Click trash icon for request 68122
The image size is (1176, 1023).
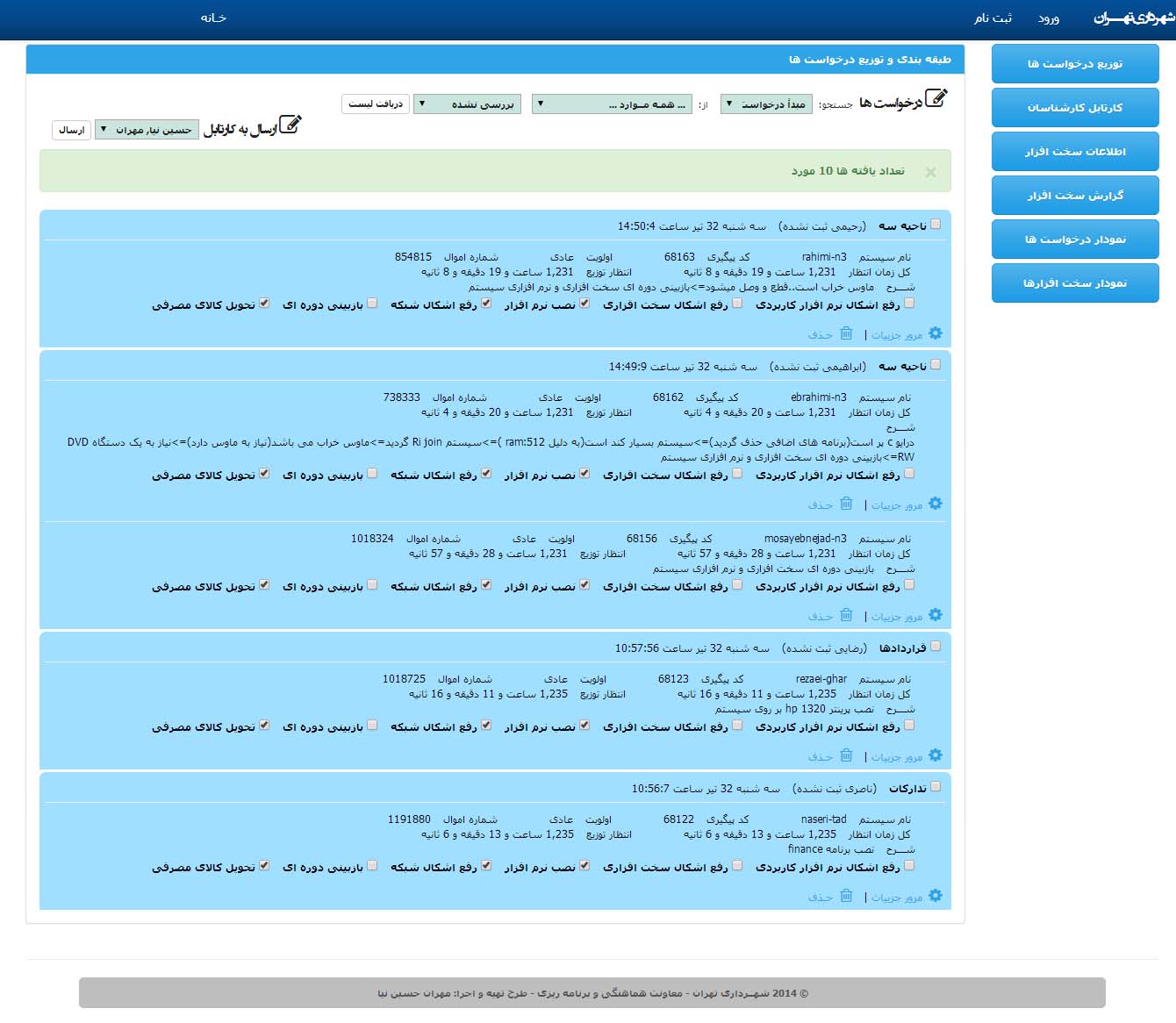pyautogui.click(x=846, y=896)
